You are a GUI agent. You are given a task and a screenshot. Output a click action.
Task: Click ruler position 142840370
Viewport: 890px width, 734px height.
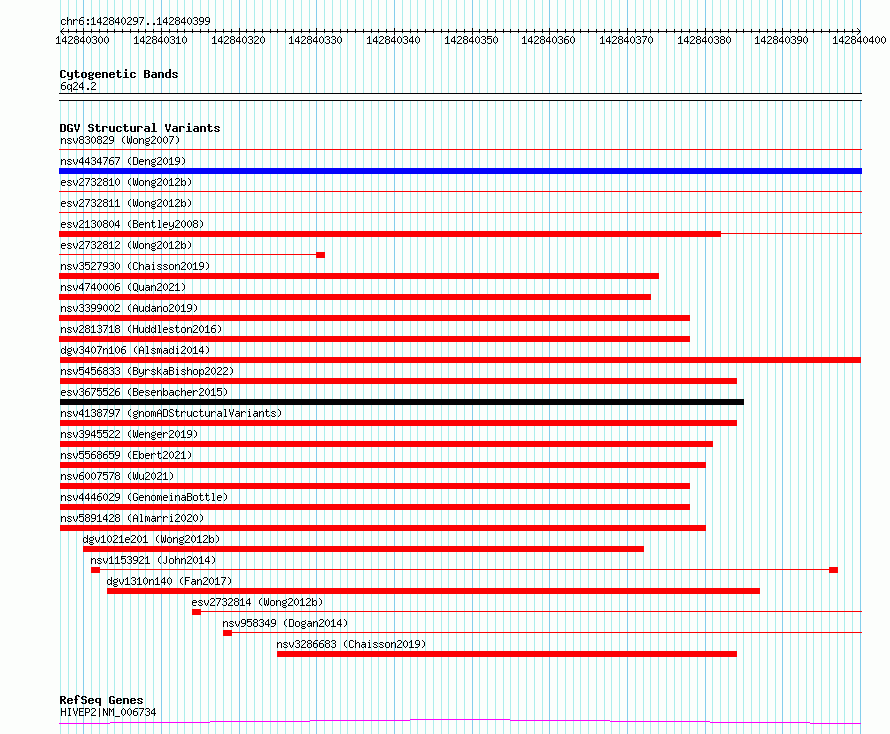coord(626,40)
